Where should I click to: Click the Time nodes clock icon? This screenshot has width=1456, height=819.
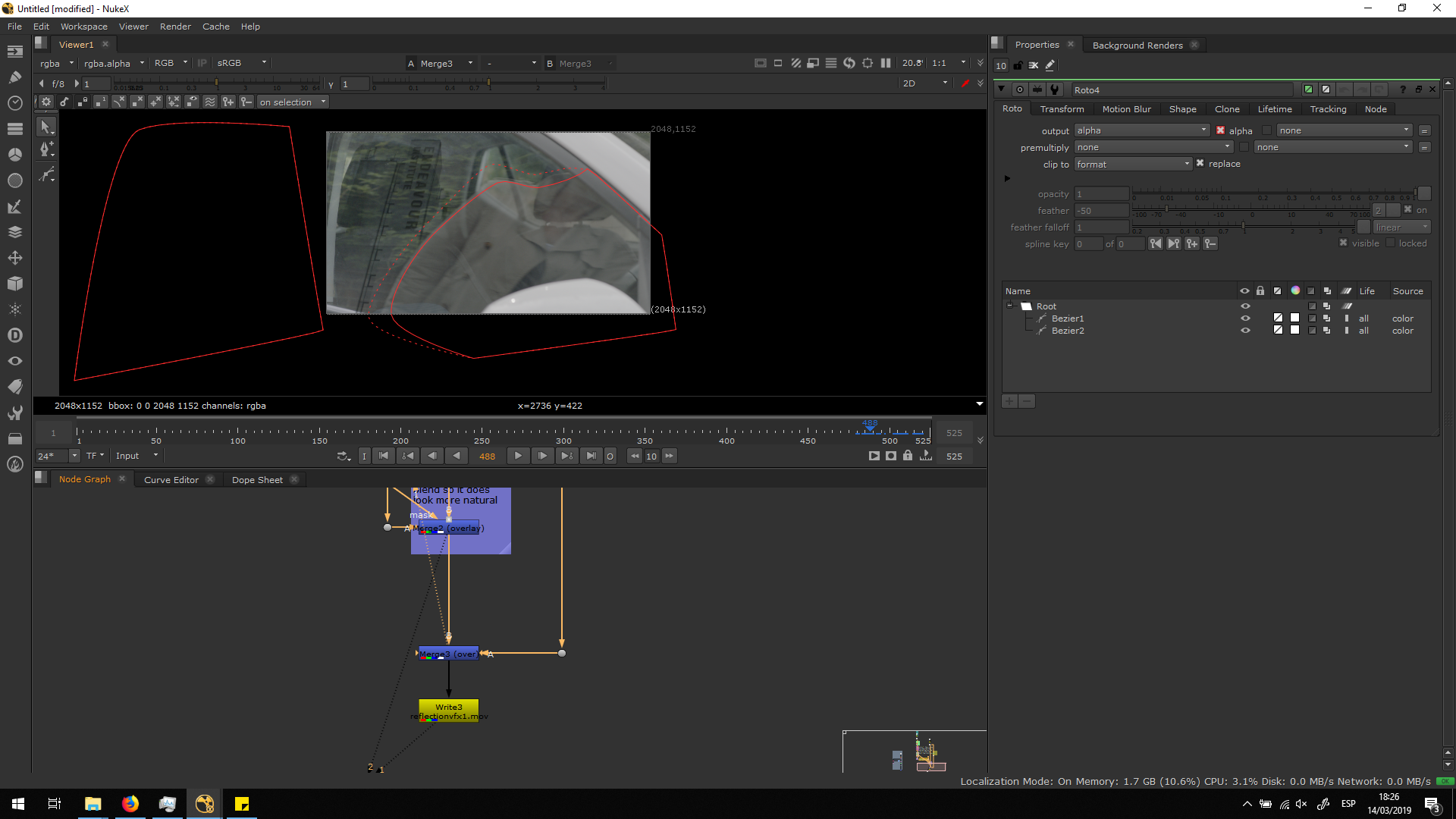[15, 102]
